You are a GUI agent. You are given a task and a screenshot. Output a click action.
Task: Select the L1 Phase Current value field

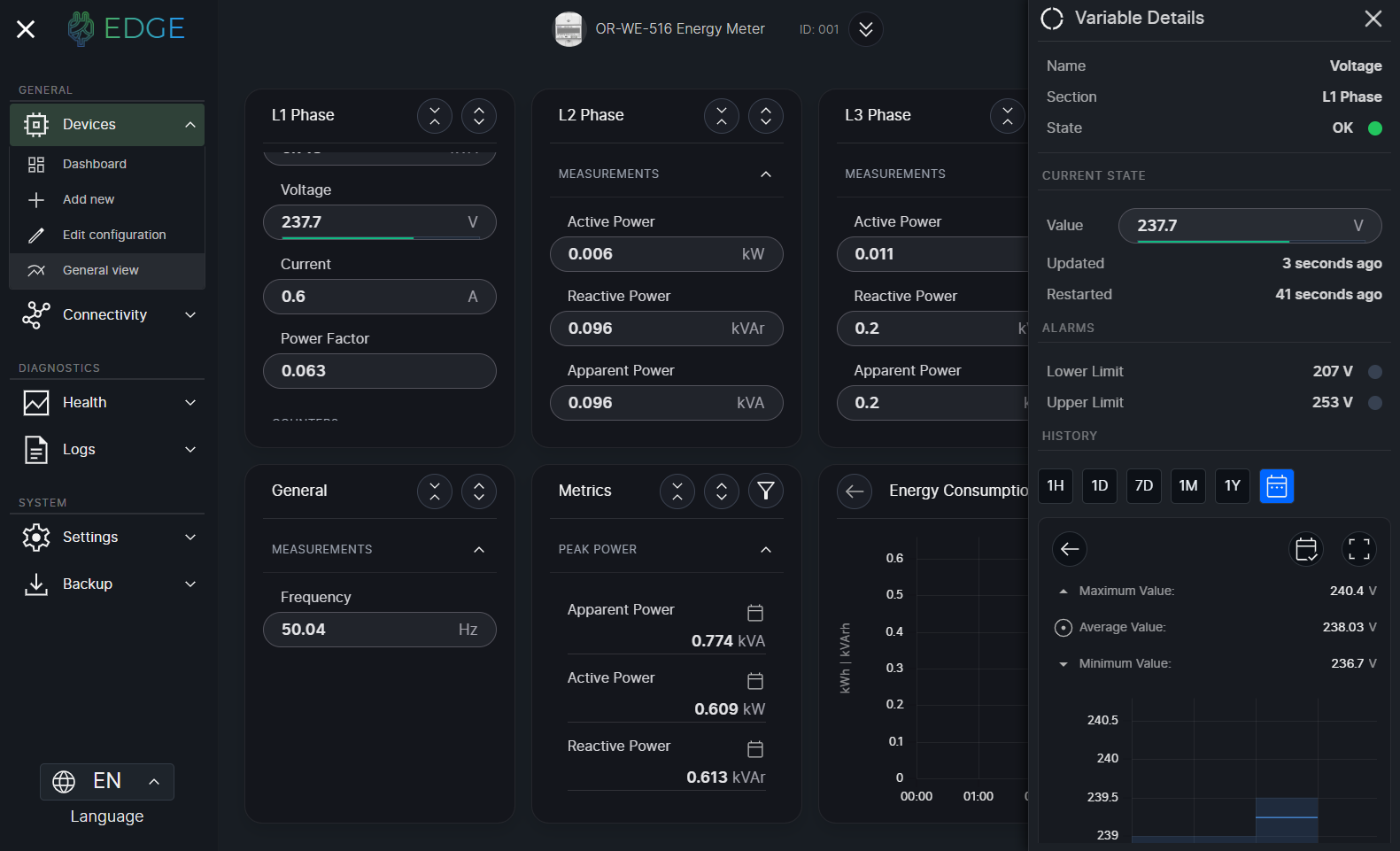coord(380,297)
